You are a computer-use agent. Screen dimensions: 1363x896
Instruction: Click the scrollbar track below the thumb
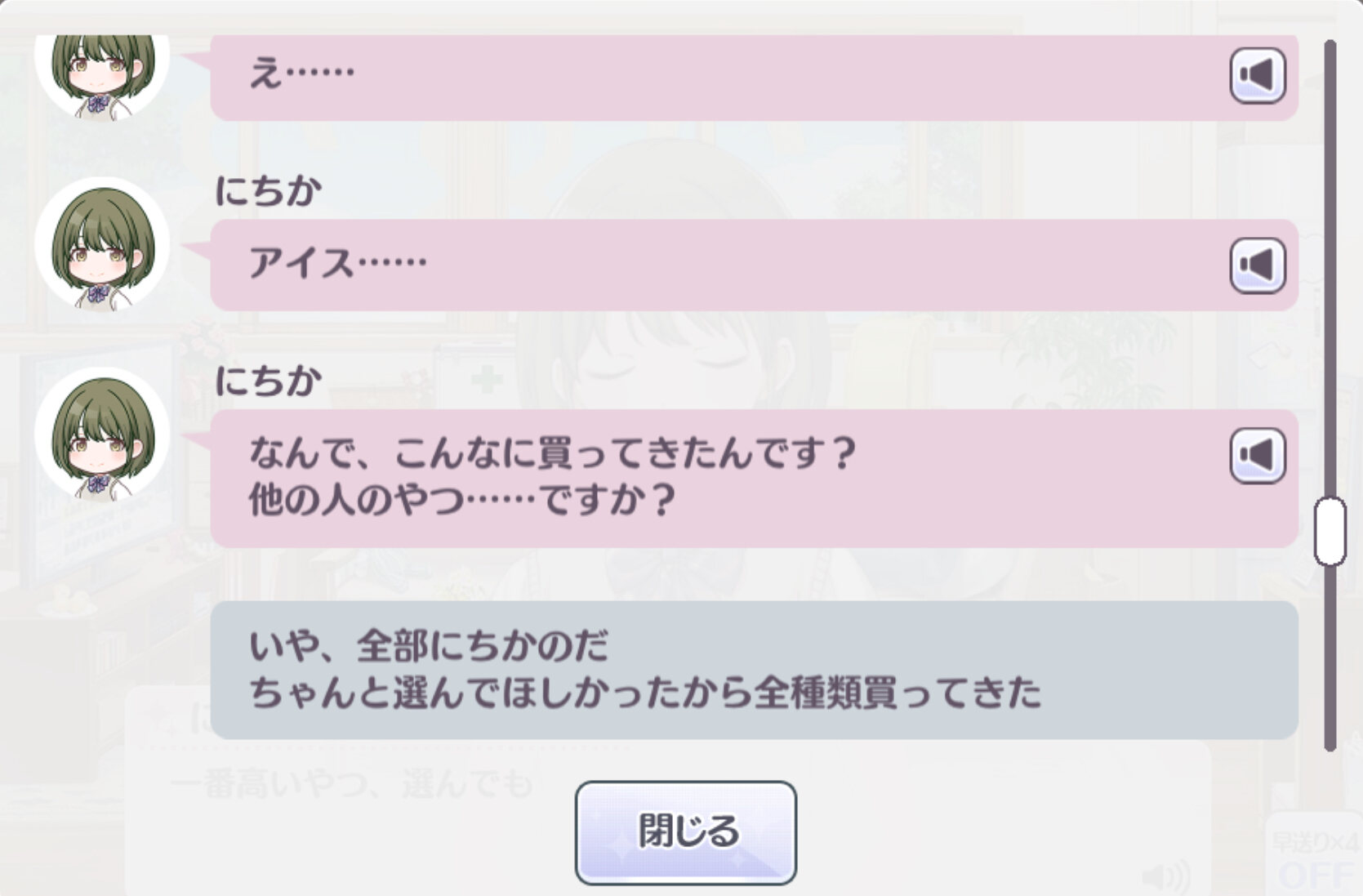point(1330,658)
